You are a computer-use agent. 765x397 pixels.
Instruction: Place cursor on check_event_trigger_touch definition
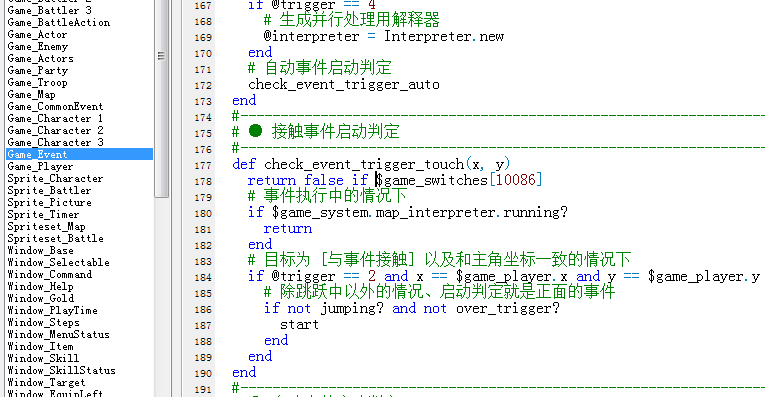[364, 164]
